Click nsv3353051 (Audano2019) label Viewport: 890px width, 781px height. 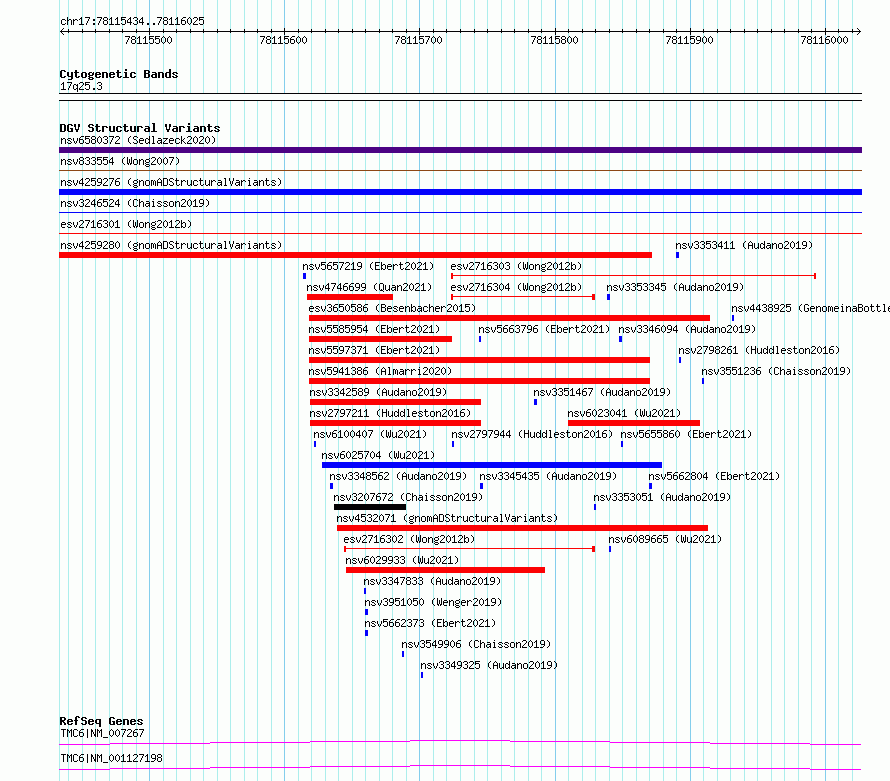pyautogui.click(x=662, y=497)
